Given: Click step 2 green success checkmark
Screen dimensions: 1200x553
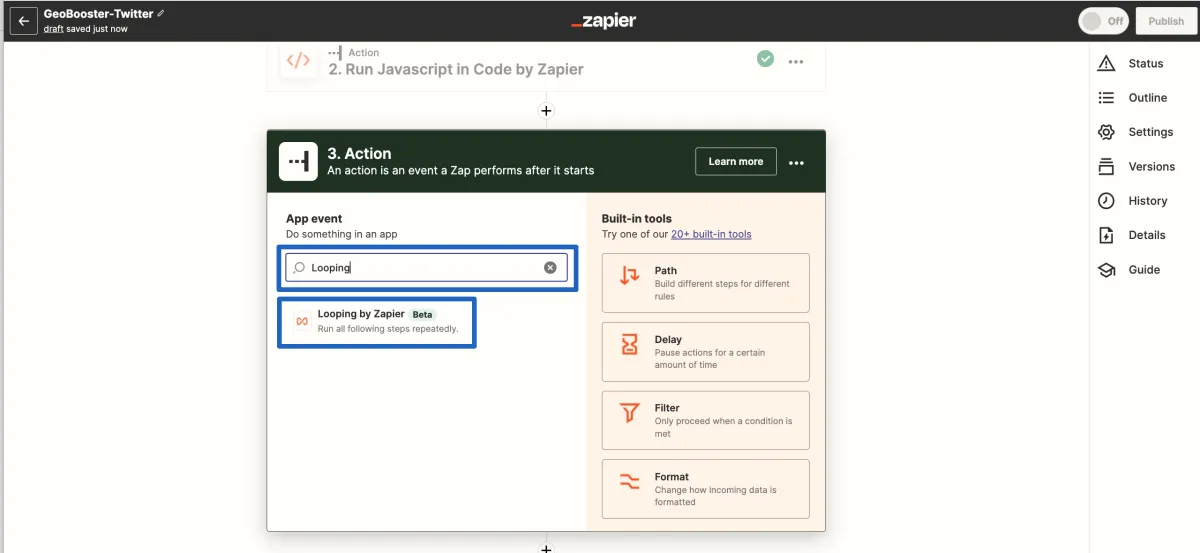Looking at the screenshot, I should 765,59.
